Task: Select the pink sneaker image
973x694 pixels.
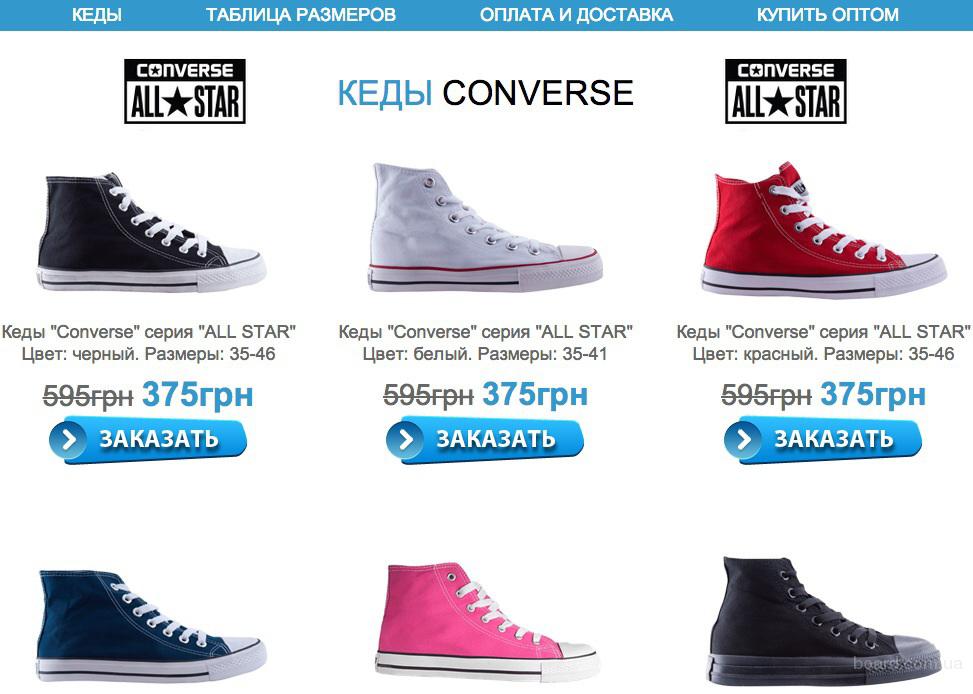Action: pyautogui.click(x=488, y=621)
